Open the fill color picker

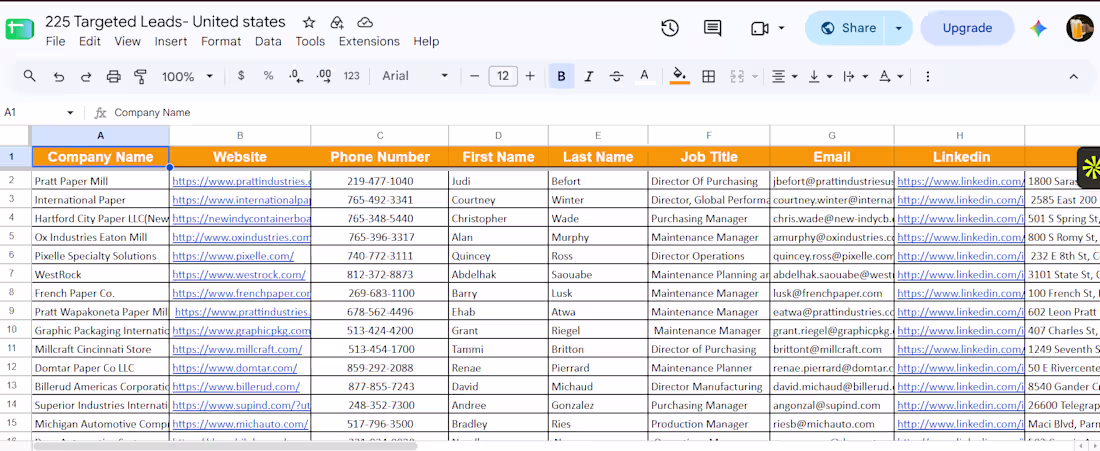point(679,76)
